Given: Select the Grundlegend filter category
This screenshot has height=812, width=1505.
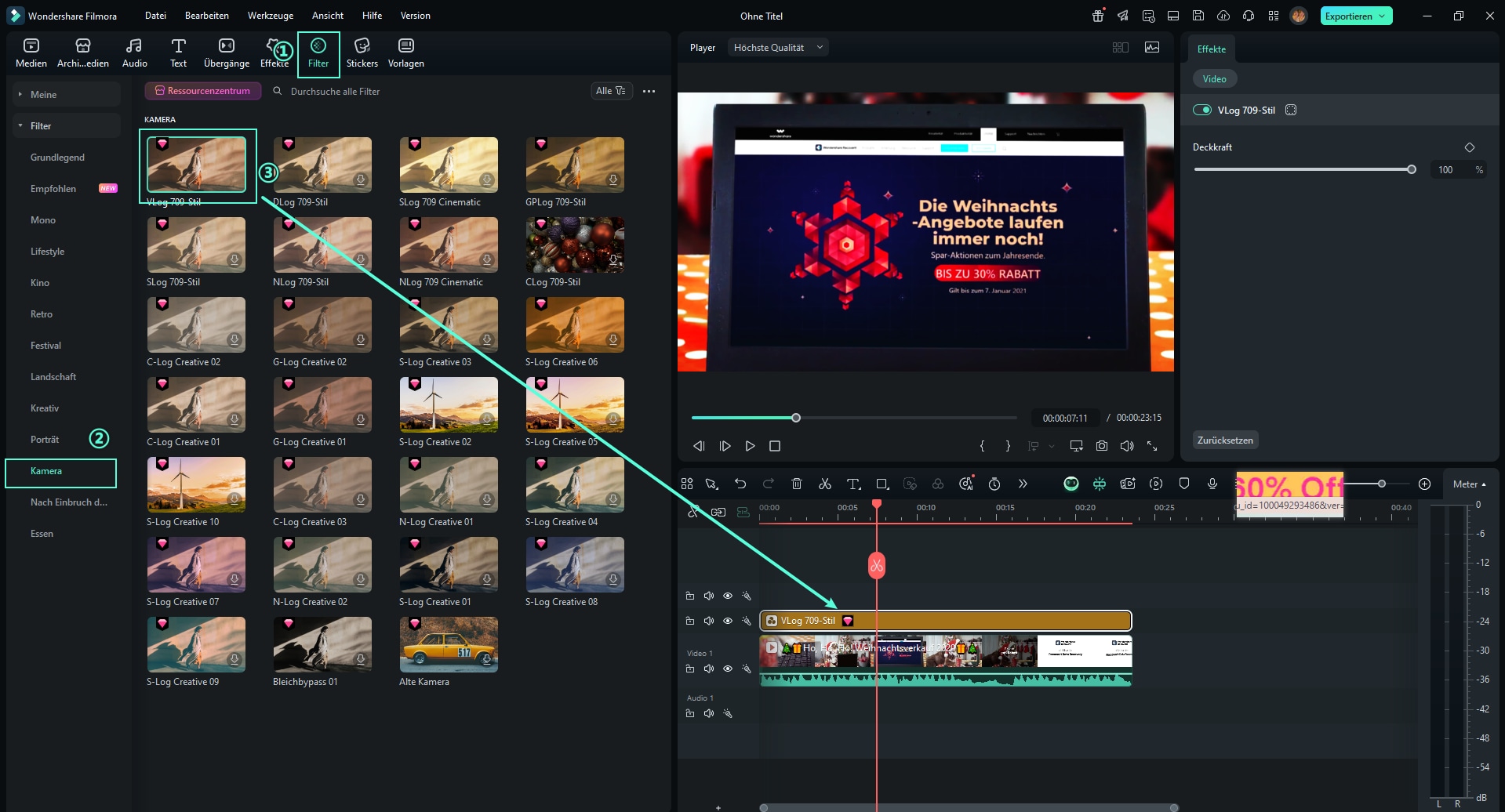Looking at the screenshot, I should click(57, 158).
